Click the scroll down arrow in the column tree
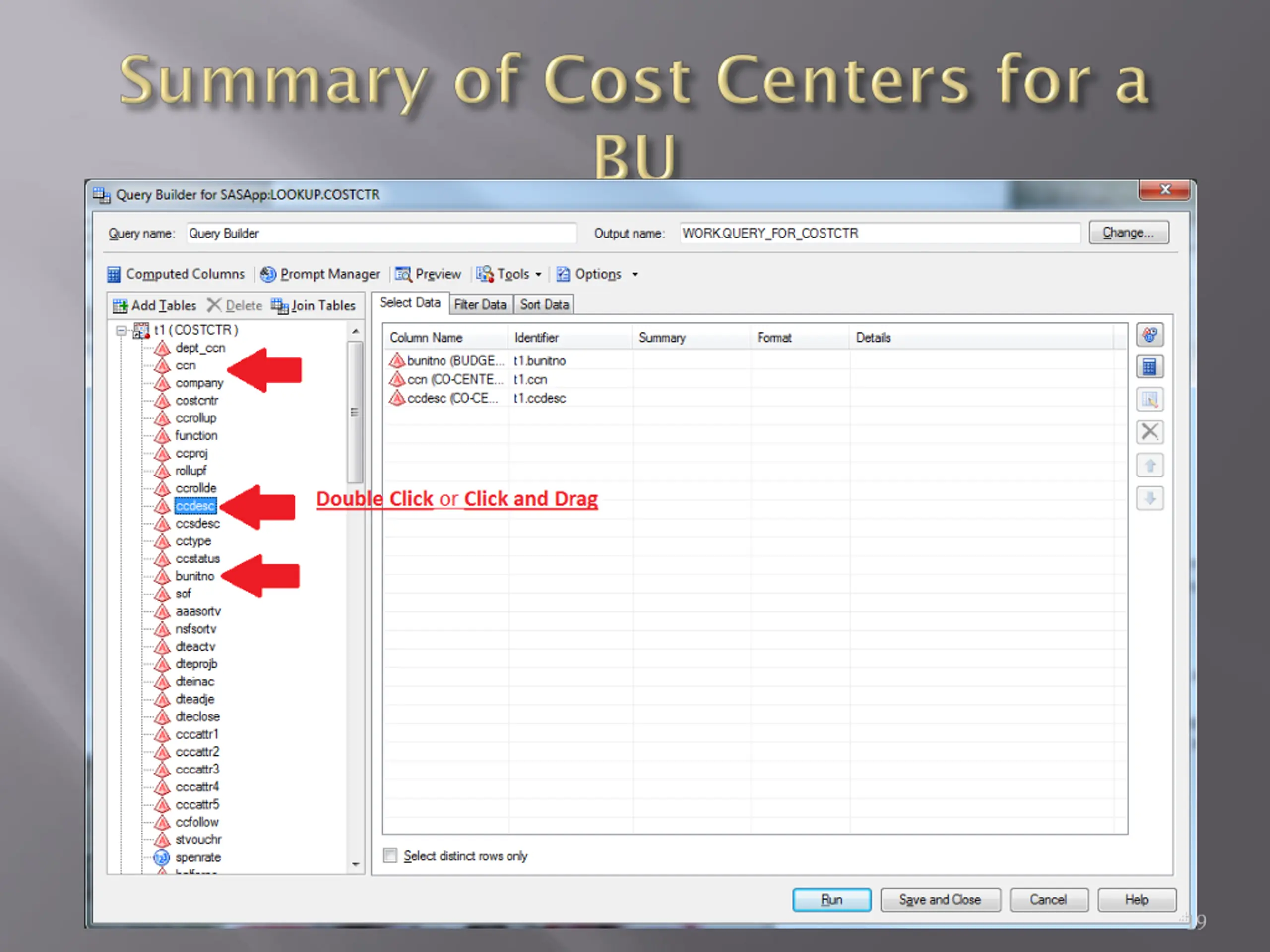The width and height of the screenshot is (1270, 952). tap(355, 864)
